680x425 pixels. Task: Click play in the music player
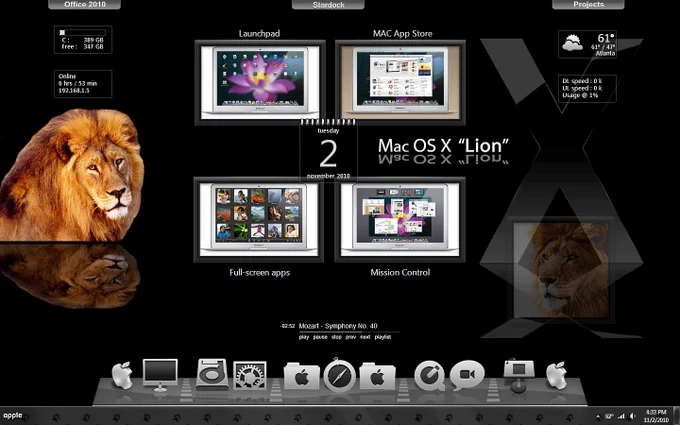304,337
